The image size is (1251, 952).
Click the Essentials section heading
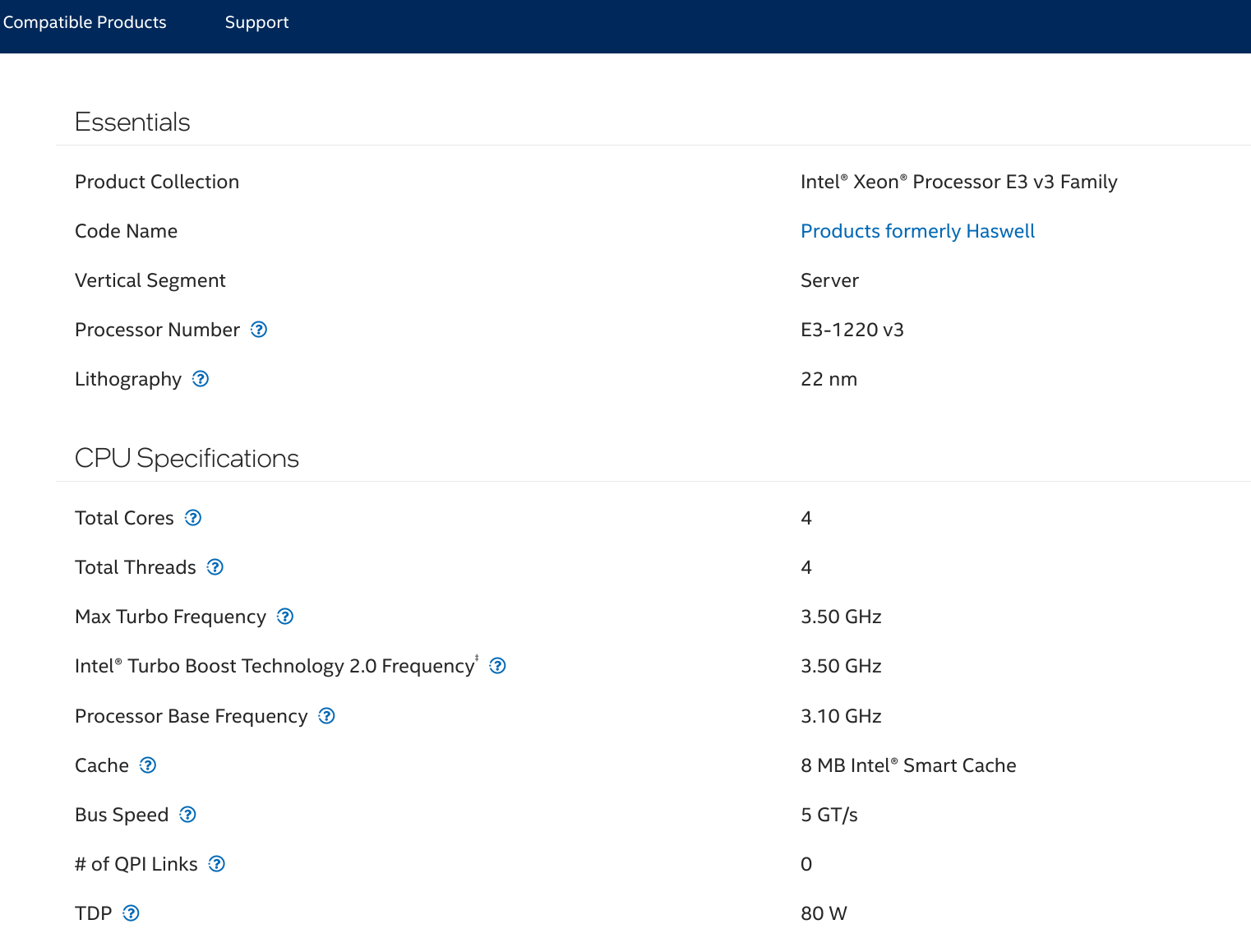pos(132,122)
